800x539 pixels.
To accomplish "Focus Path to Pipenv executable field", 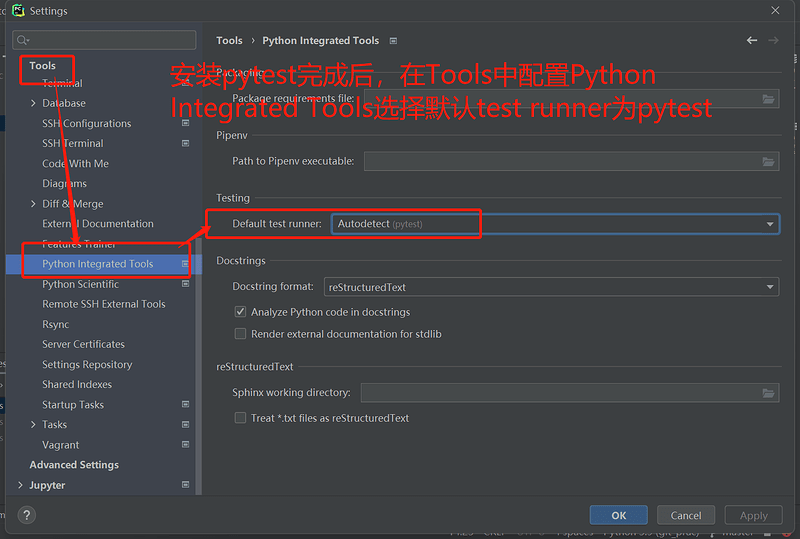I will click(x=571, y=161).
